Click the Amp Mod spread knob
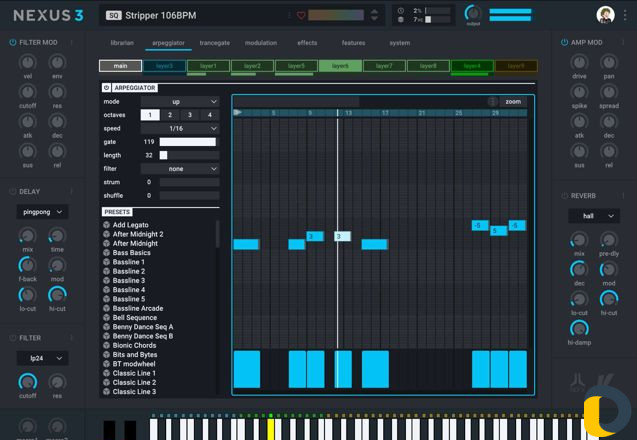Screen dimensions: 637x440 [609, 92]
